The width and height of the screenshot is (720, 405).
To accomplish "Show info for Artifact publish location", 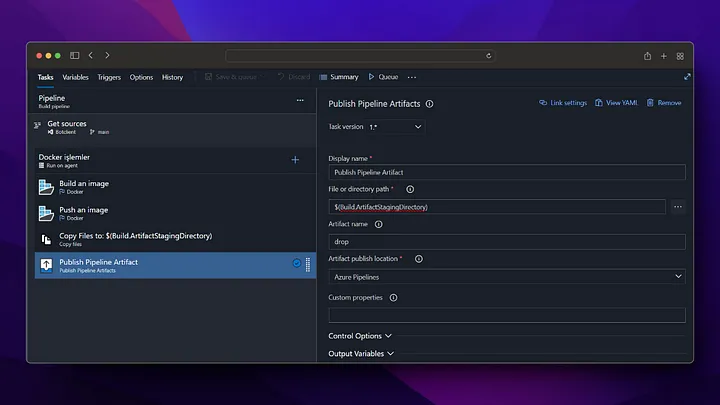I will (x=419, y=259).
